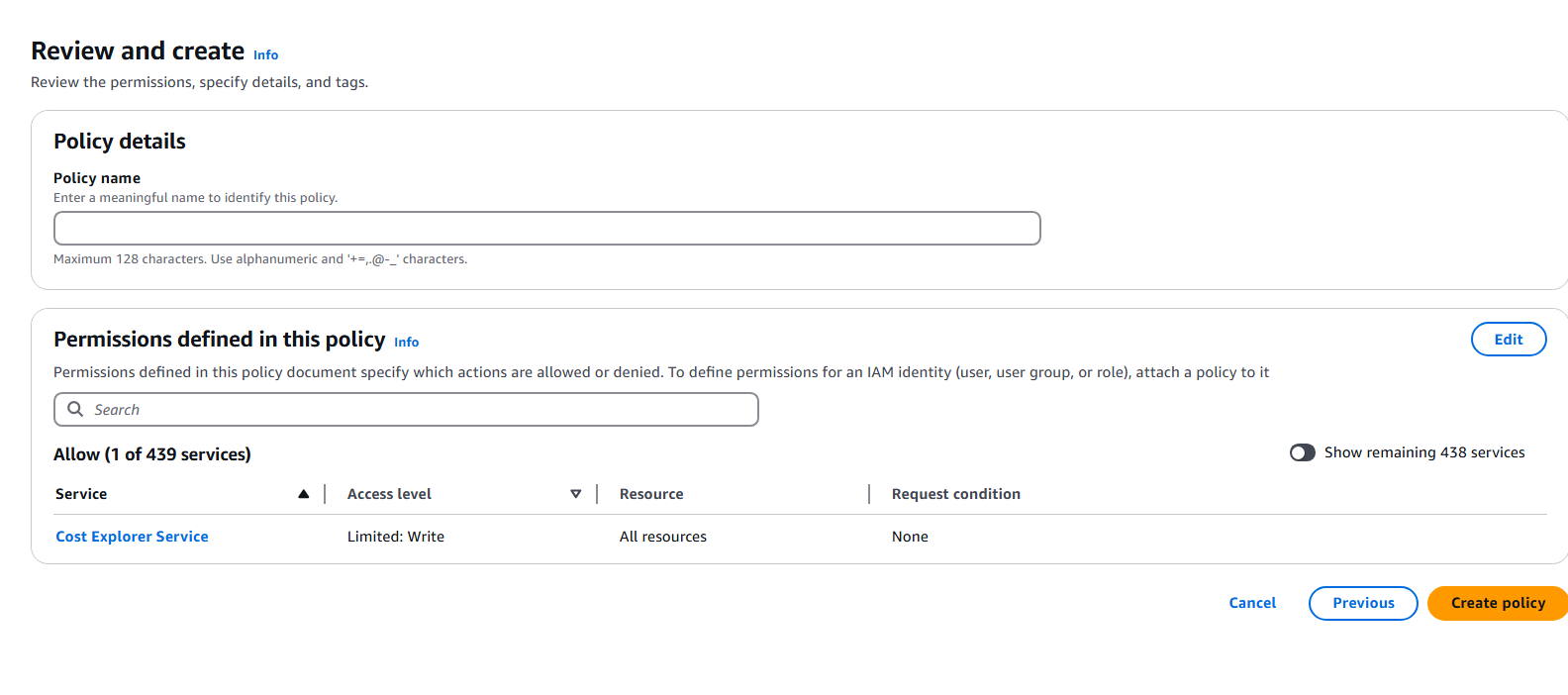Select the Access level column header label
The image size is (1568, 695).
pos(389,494)
